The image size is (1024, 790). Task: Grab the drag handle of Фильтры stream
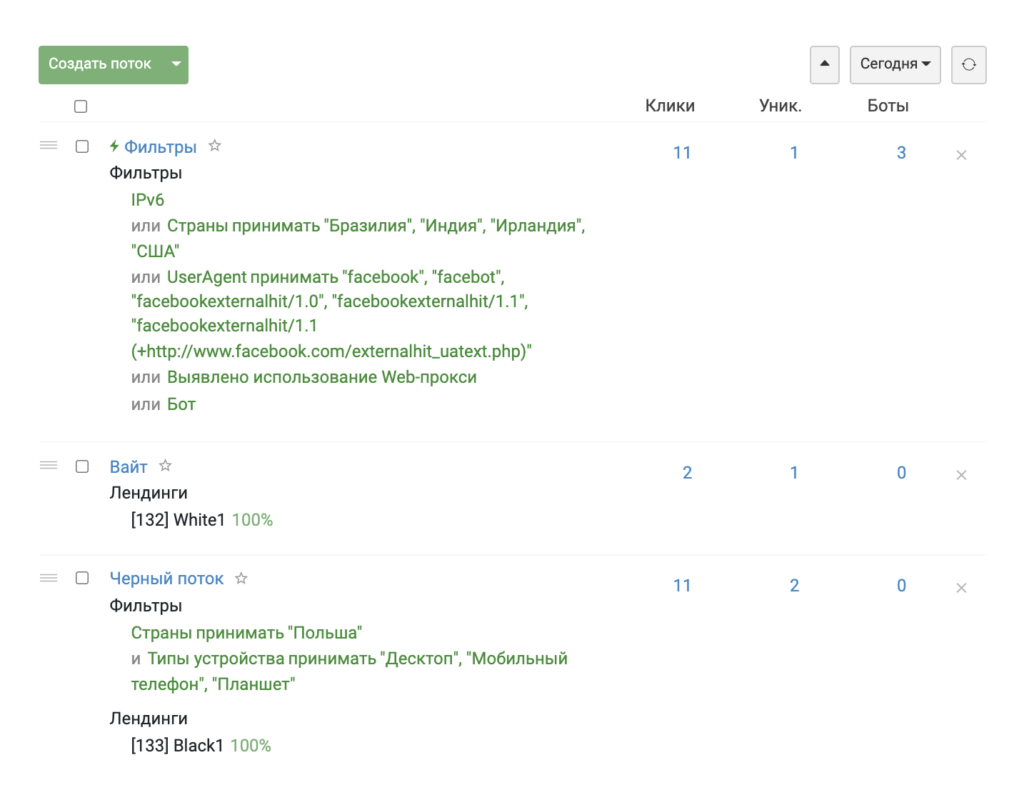(x=48, y=146)
